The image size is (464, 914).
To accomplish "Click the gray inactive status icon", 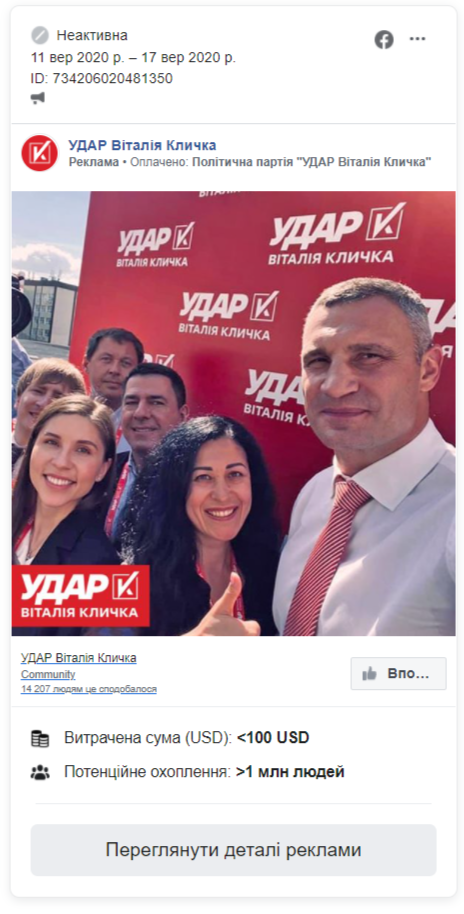I will click(x=40, y=36).
